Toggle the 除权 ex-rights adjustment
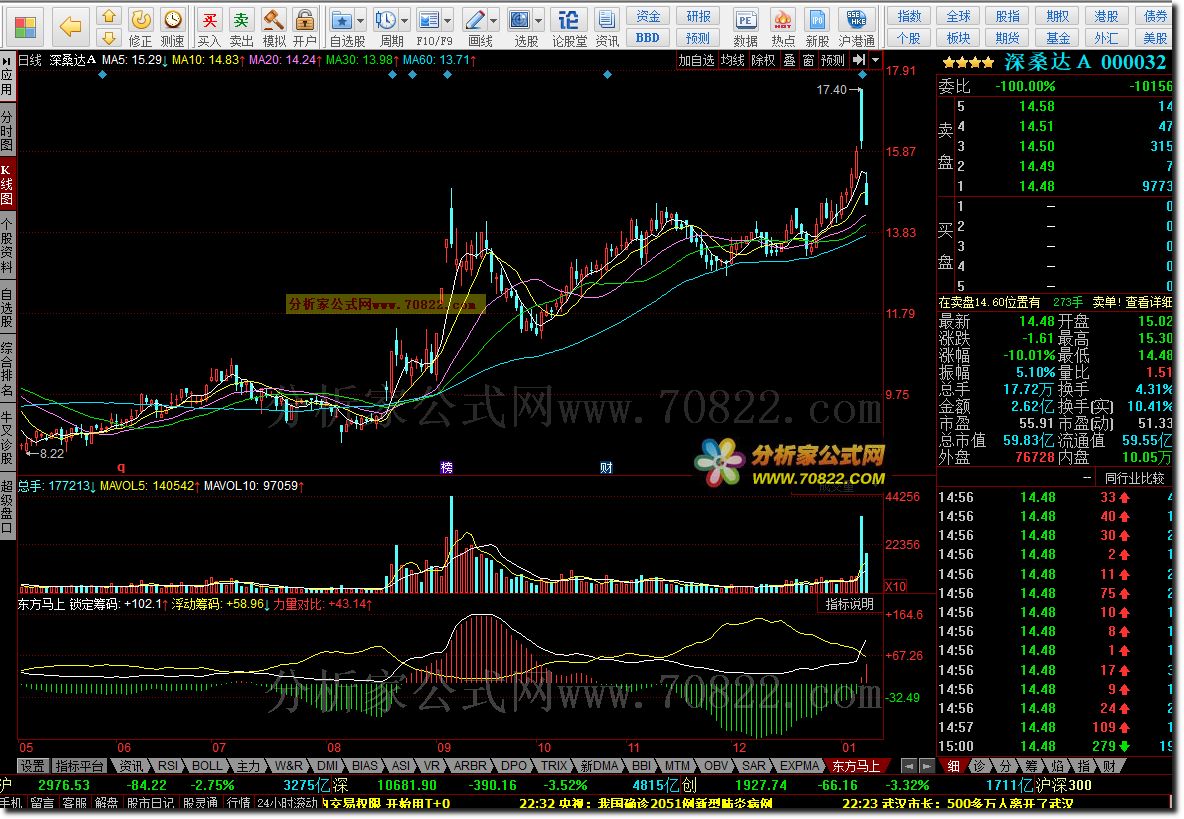The height and width of the screenshot is (819, 1184). point(763,60)
